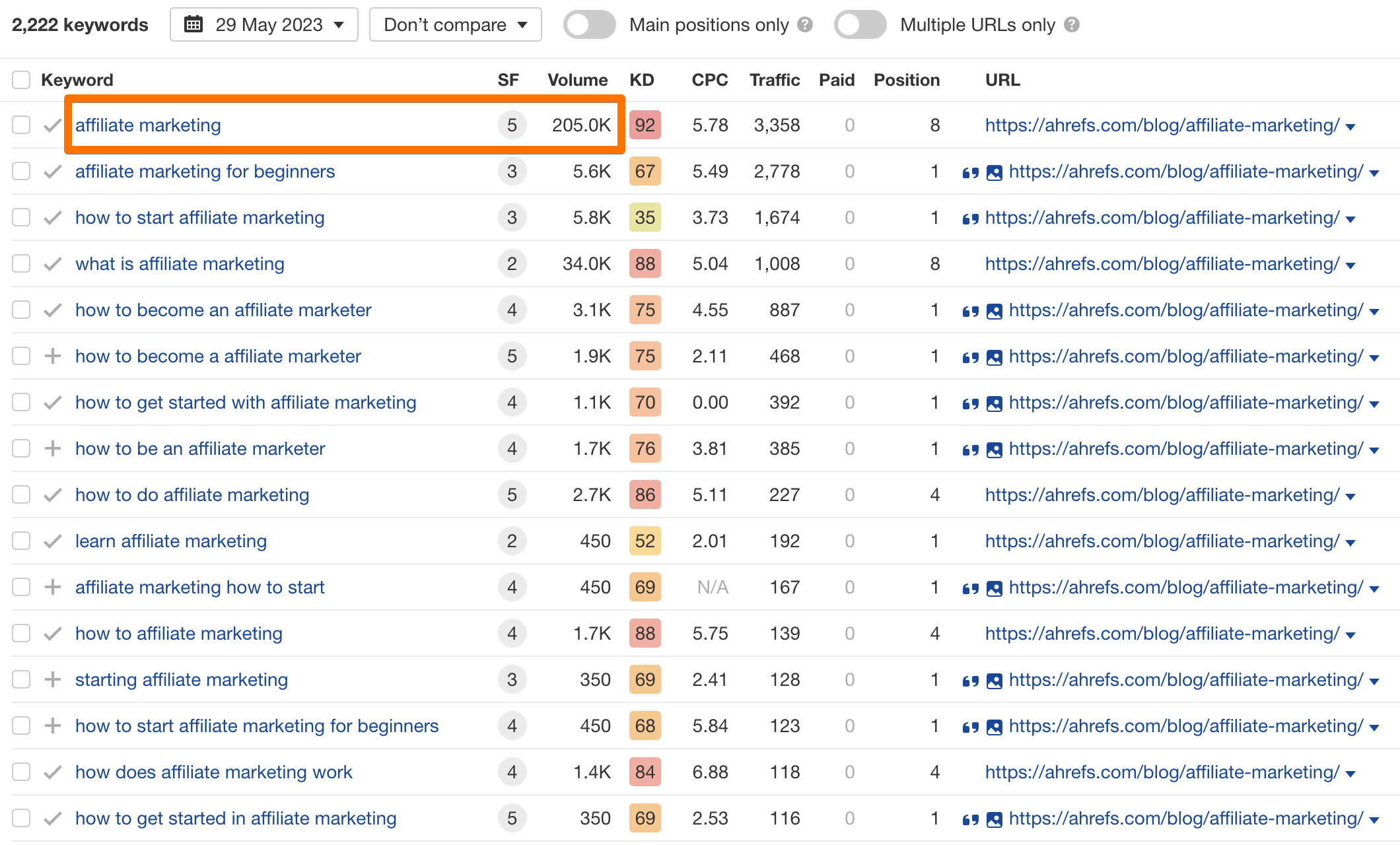Click the image icon beside how to get started with affiliate marketing

[x=995, y=402]
